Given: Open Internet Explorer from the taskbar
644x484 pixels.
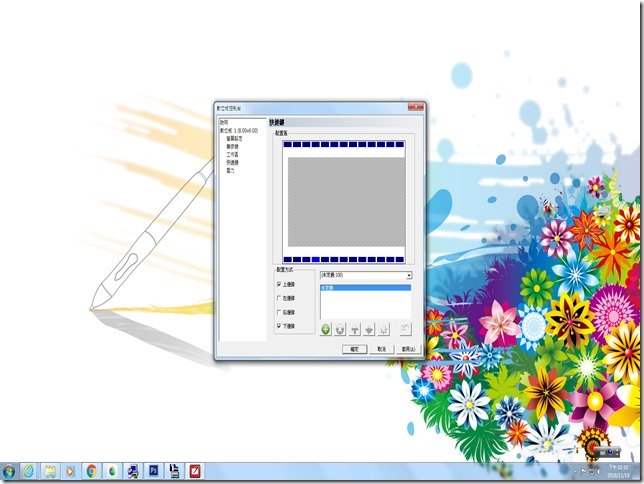Looking at the screenshot, I should [28, 469].
